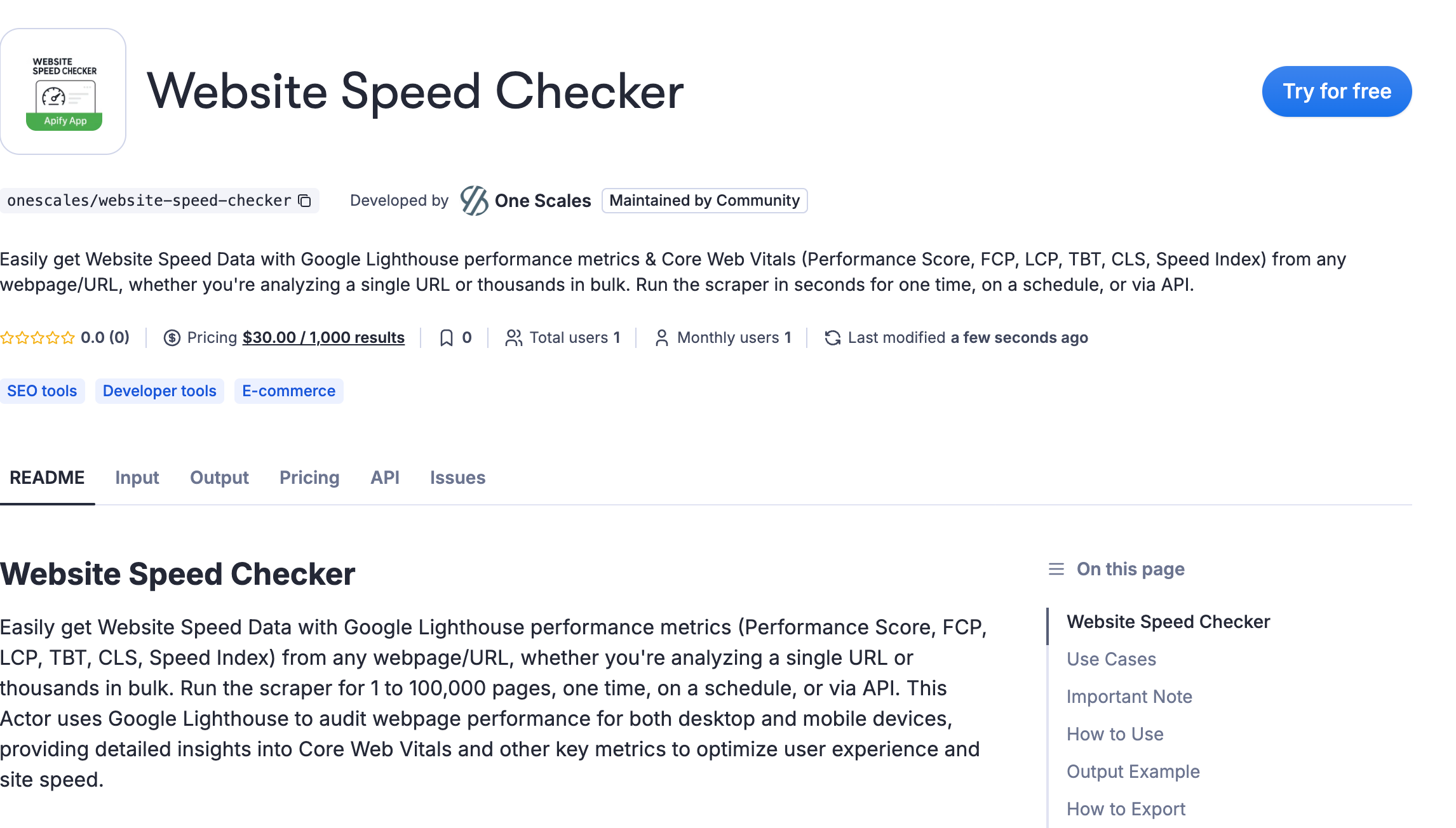
Task: Click the star rating icons
Action: 37,338
